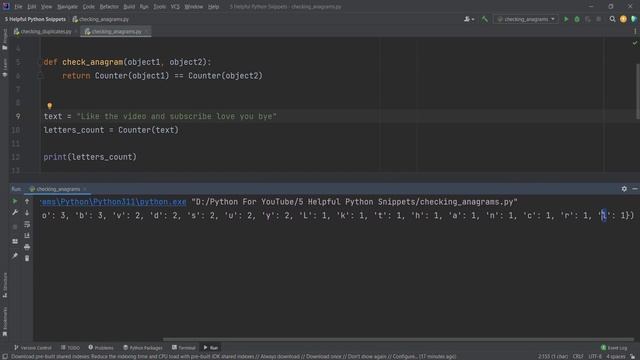Screen dimensions: 640x360
Task: Open Search Everywhere magnifier
Action: point(612,19)
